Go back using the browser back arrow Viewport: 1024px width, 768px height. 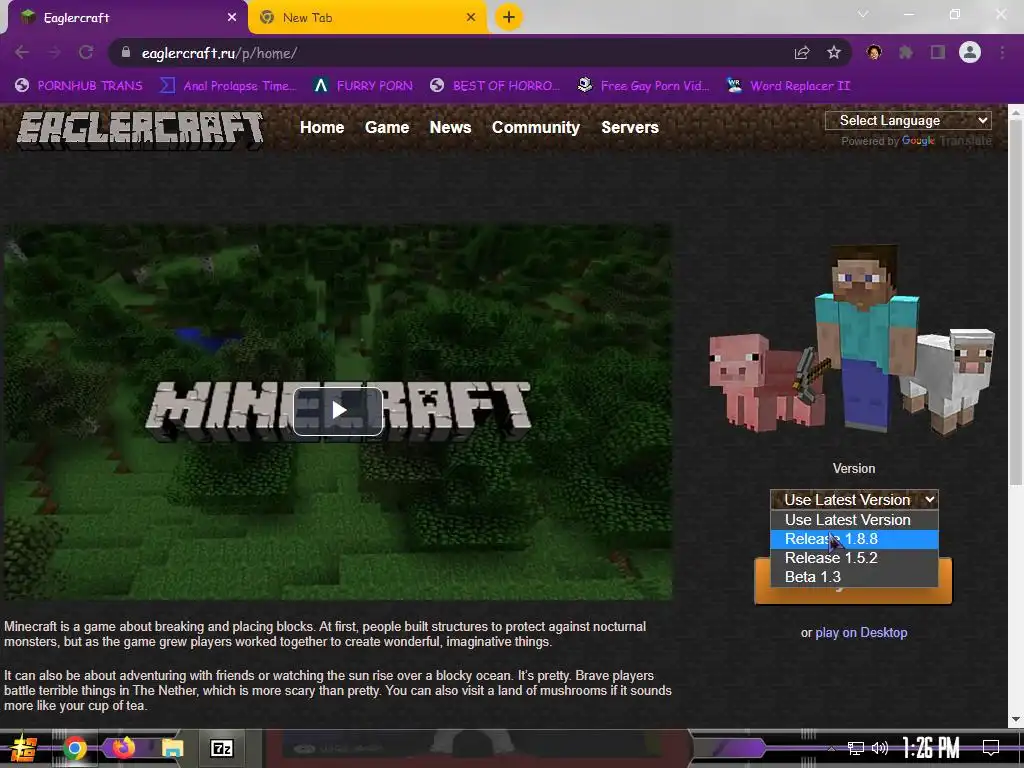point(22,52)
